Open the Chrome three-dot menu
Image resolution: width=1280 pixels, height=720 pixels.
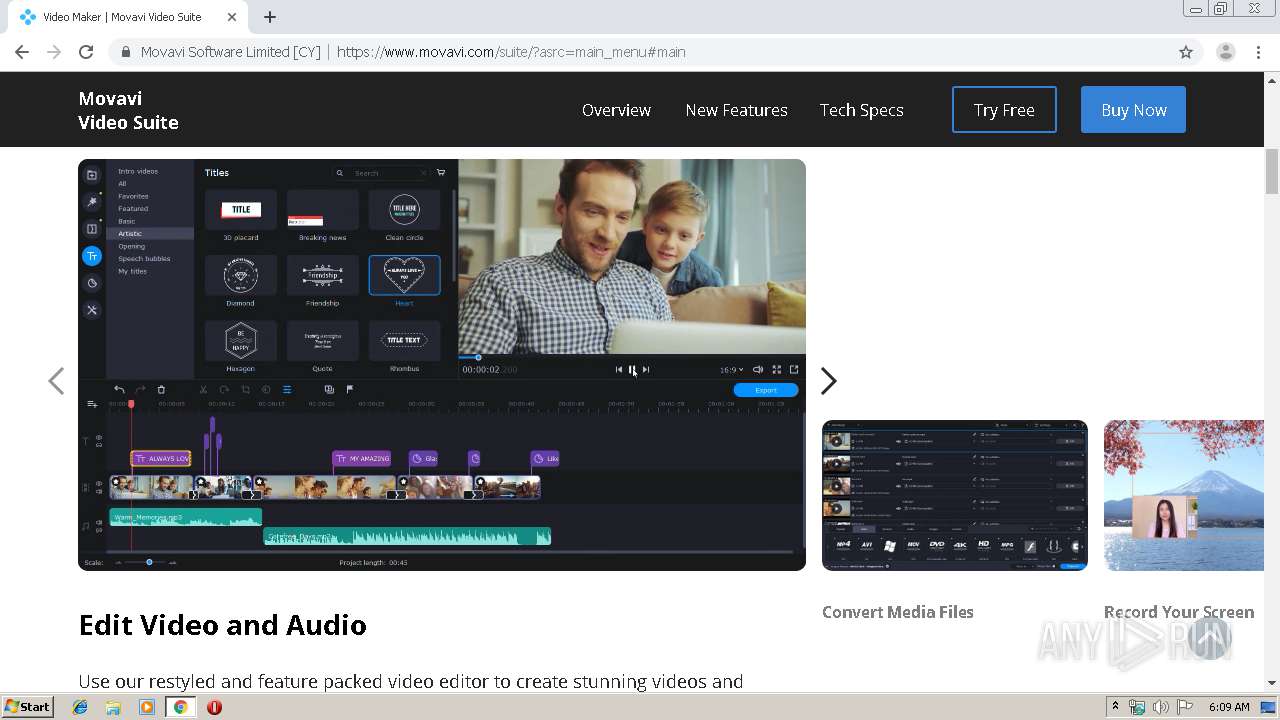tap(1258, 52)
